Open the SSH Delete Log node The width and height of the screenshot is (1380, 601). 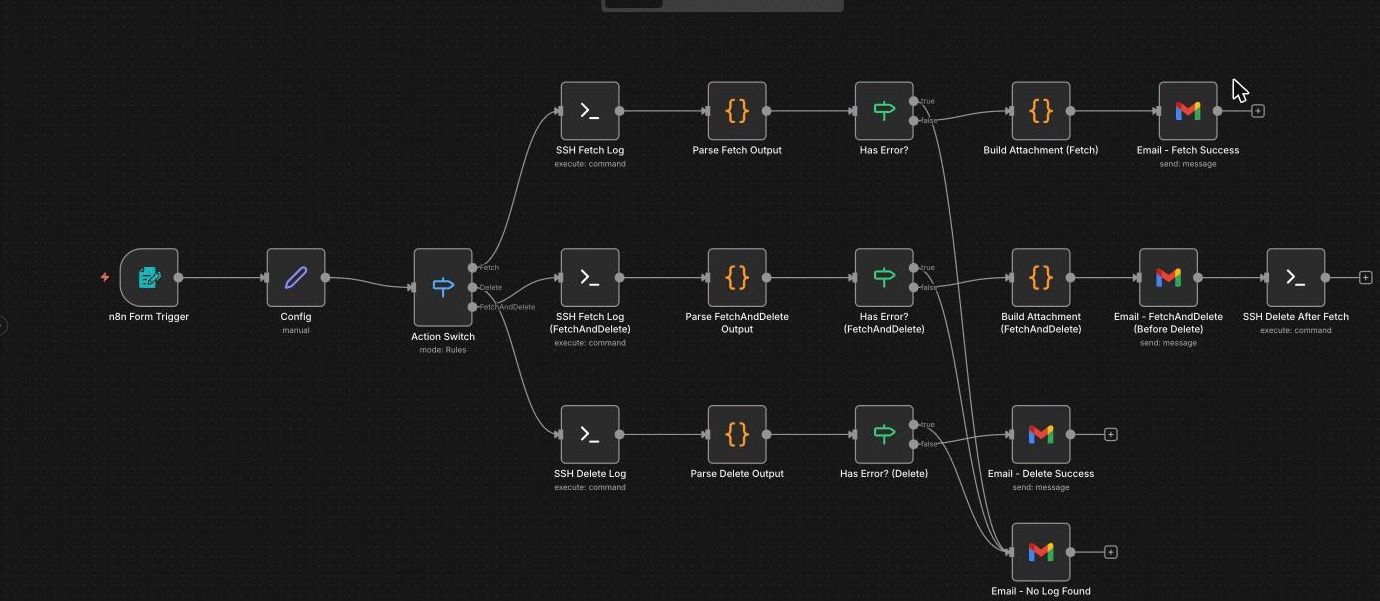590,435
